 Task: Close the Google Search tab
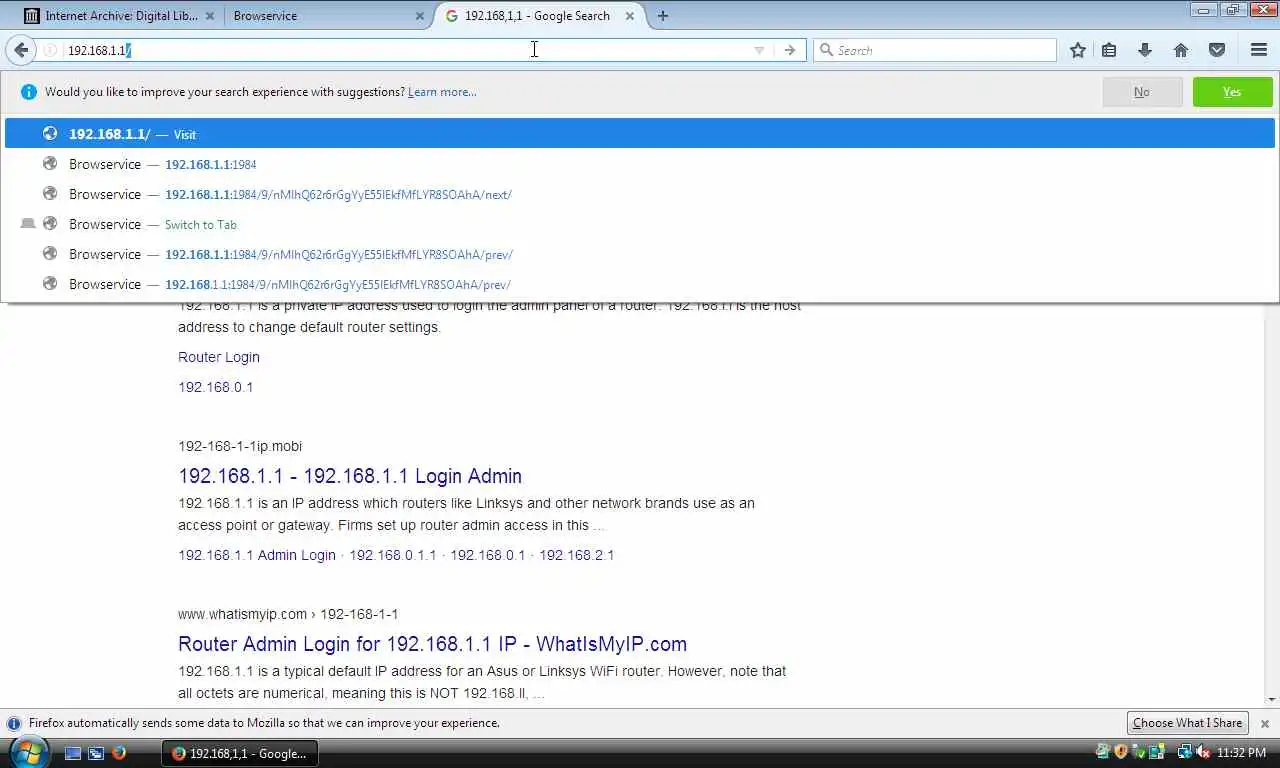[x=631, y=16]
